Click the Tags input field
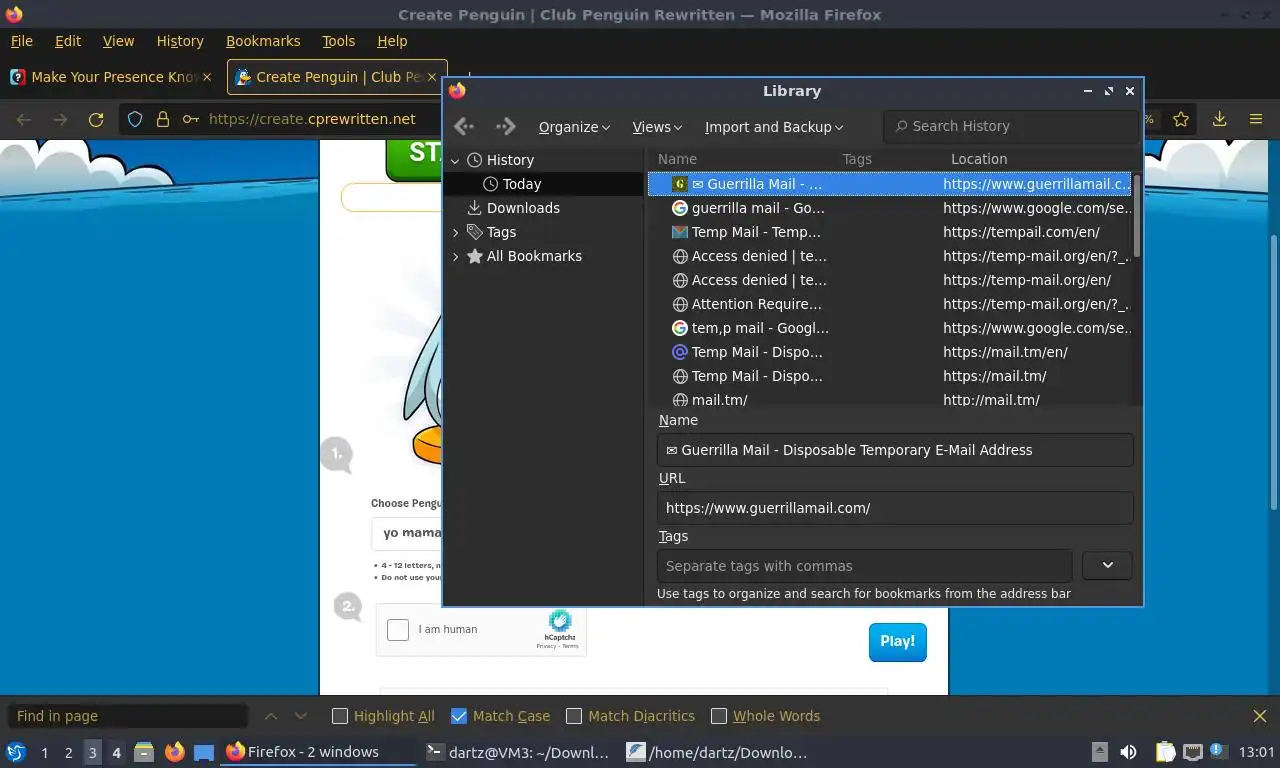Image resolution: width=1280 pixels, height=768 pixels. point(864,566)
